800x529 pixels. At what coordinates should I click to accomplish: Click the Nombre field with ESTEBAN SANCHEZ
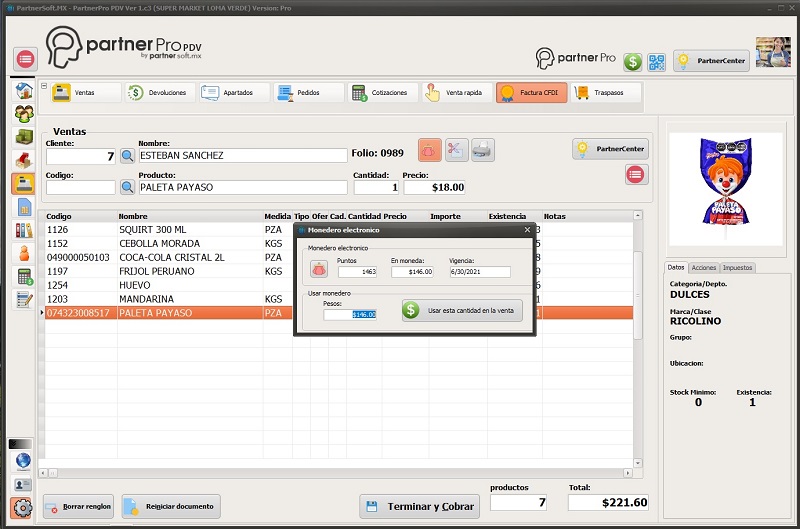point(243,156)
